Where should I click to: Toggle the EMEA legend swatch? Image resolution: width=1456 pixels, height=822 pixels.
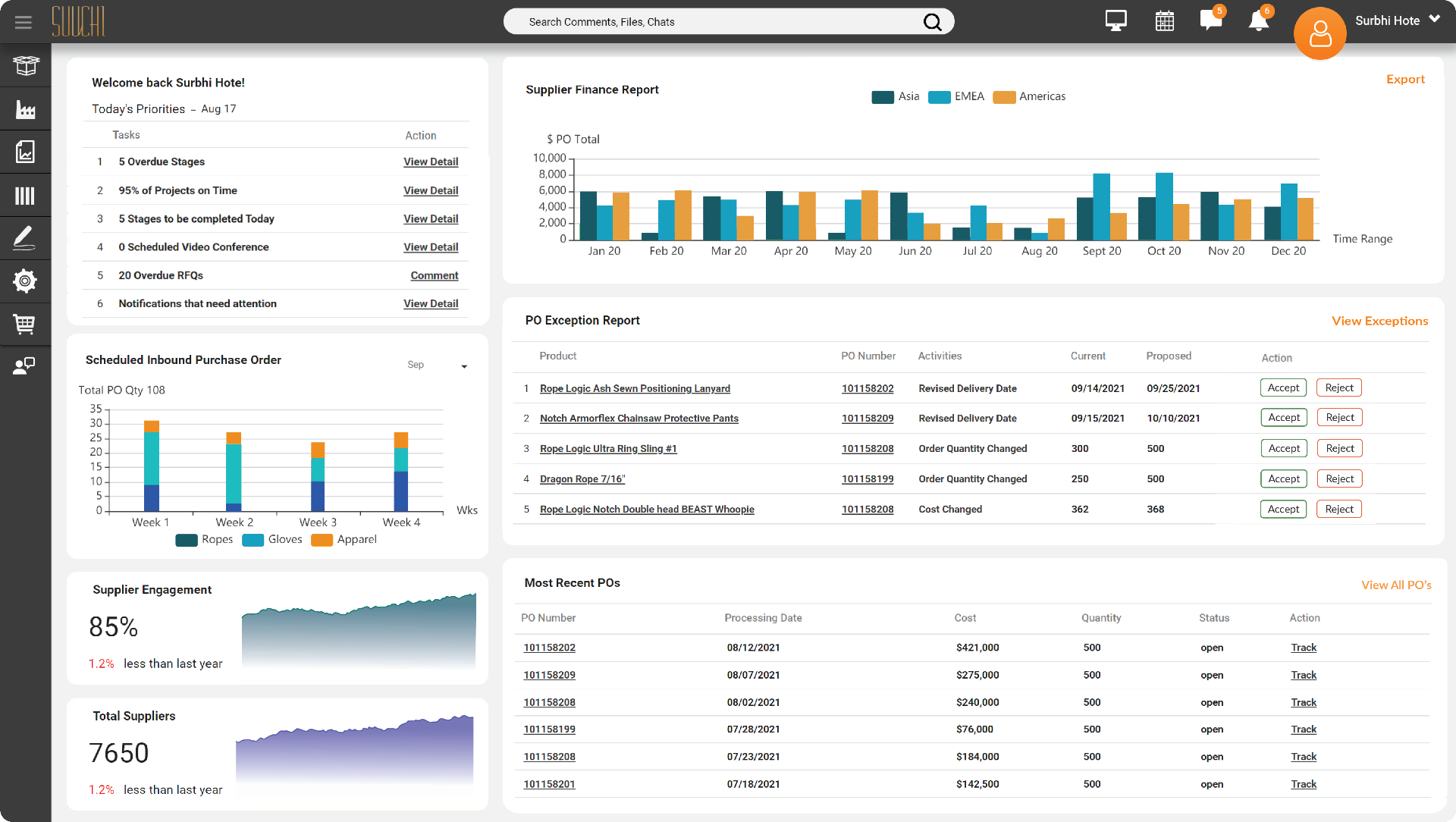pyautogui.click(x=940, y=97)
